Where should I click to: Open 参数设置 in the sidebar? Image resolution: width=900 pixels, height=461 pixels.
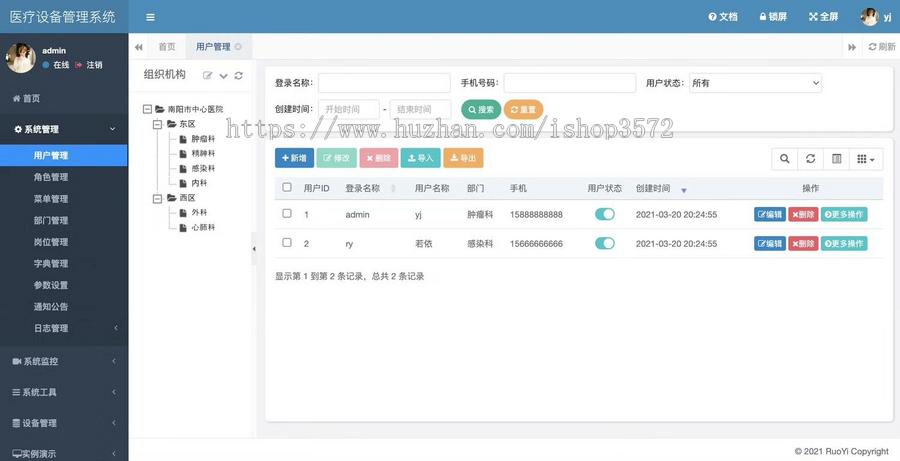(64, 285)
